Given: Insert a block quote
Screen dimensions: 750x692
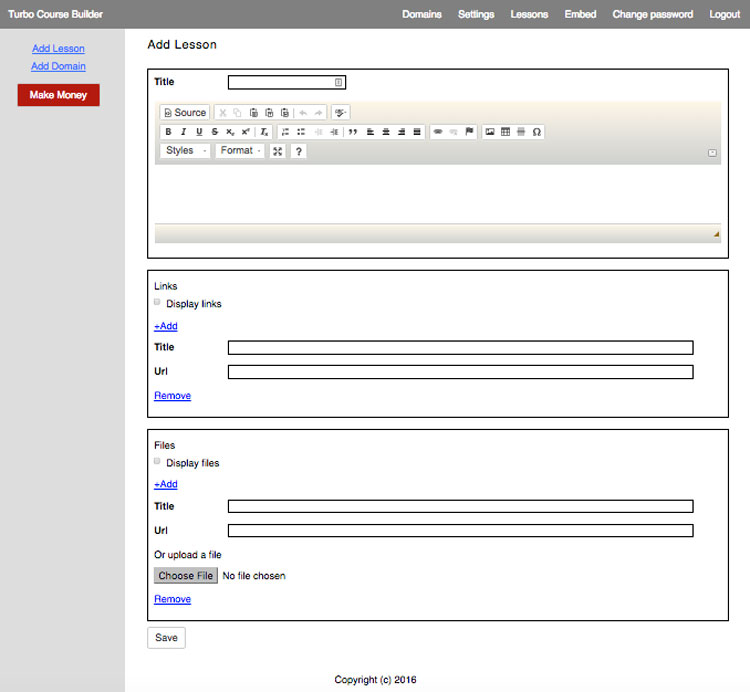Looking at the screenshot, I should (x=353, y=132).
